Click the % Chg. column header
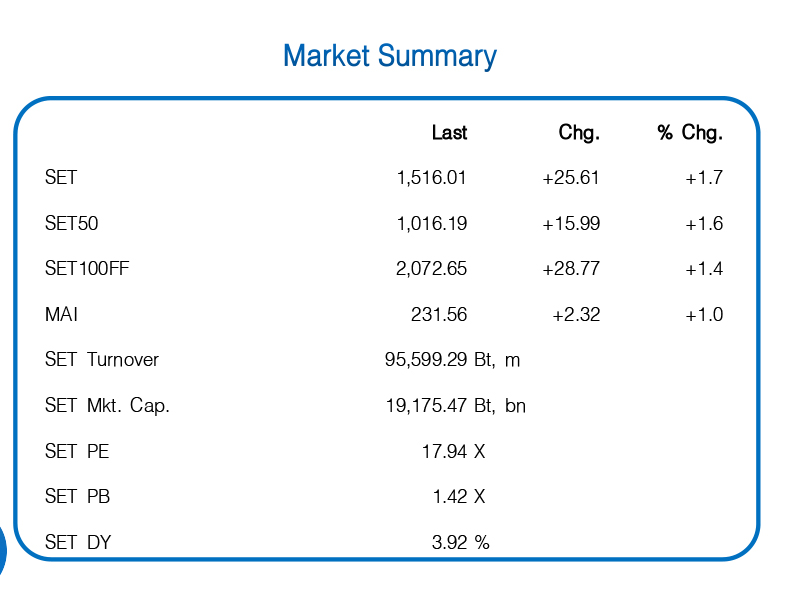Image resolution: width=793 pixels, height=595 pixels. (690, 133)
